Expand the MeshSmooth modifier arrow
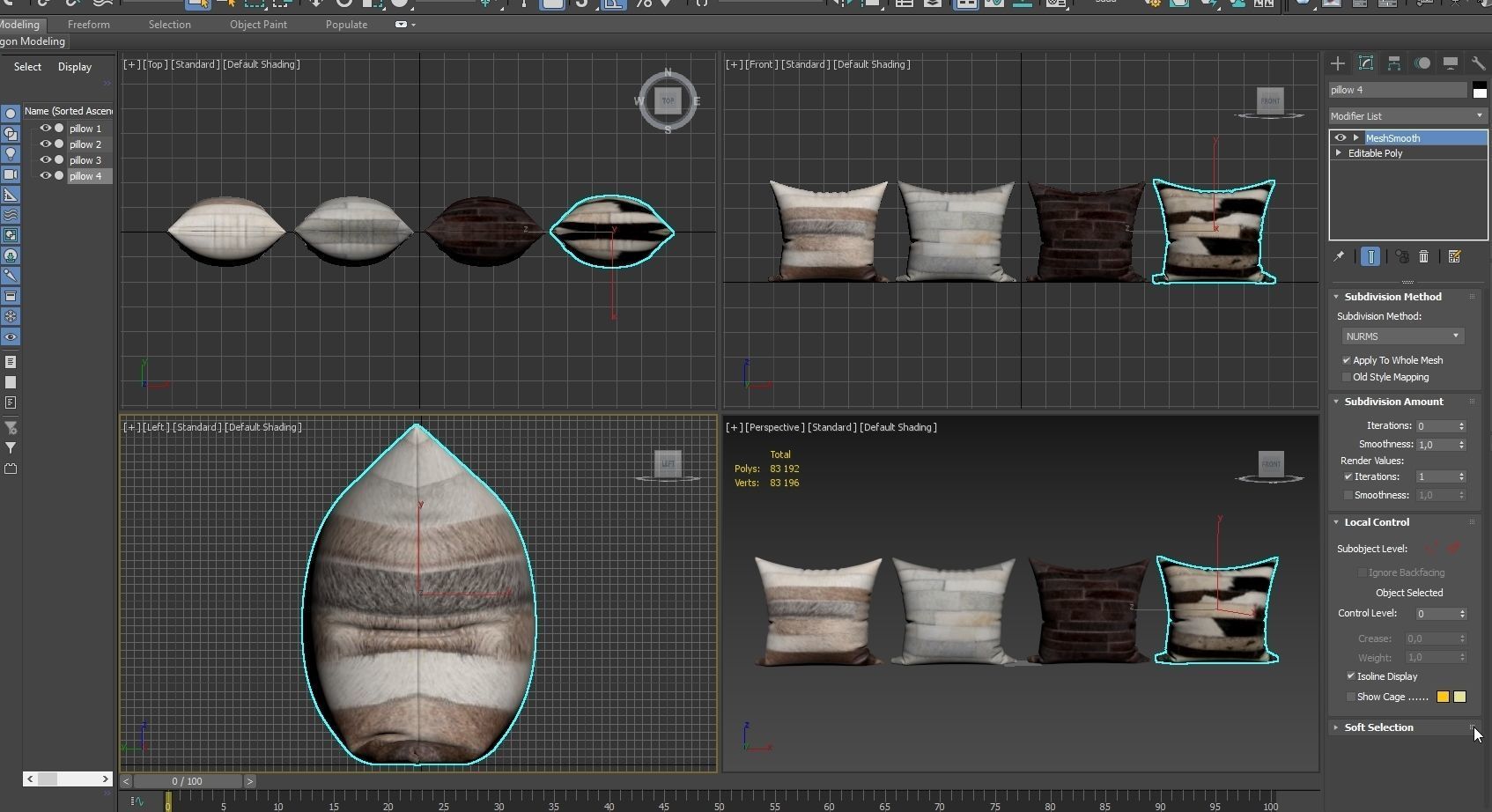 (1356, 138)
